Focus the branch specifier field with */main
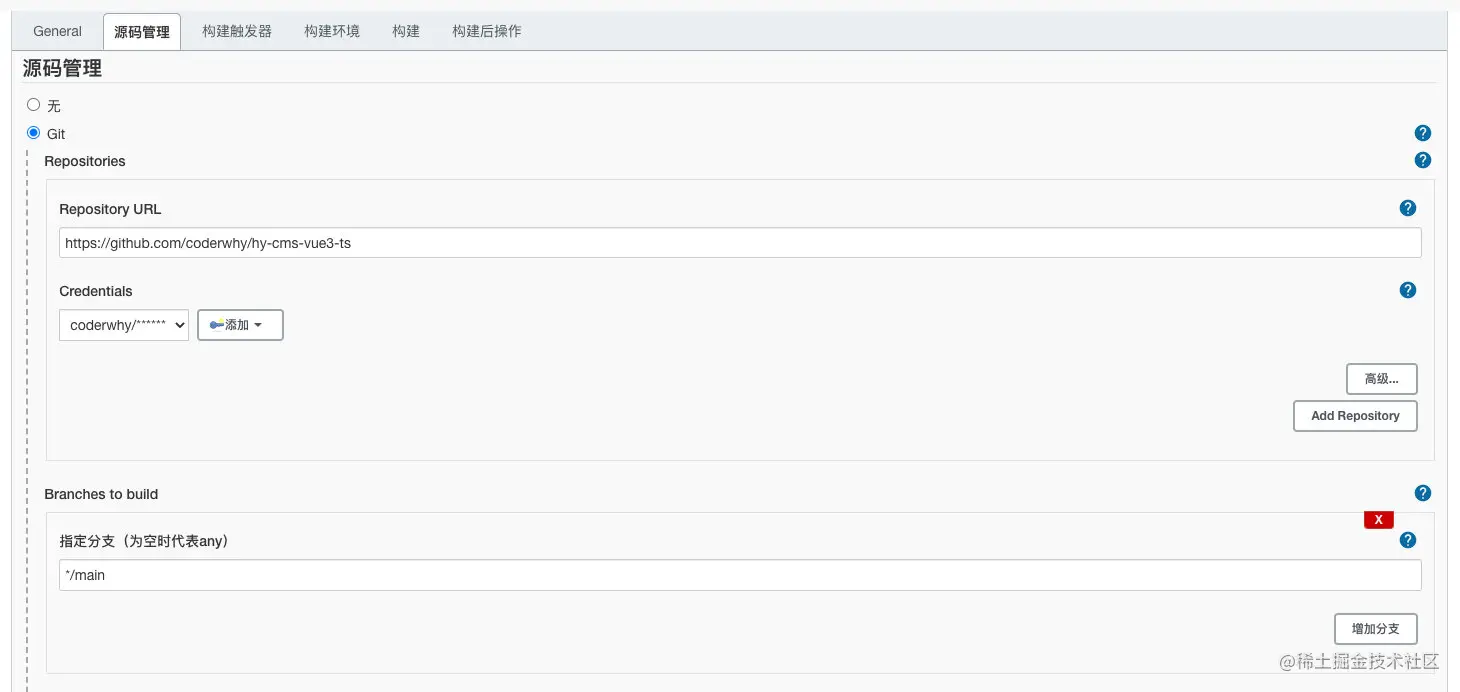The width and height of the screenshot is (1460, 692). coord(740,575)
